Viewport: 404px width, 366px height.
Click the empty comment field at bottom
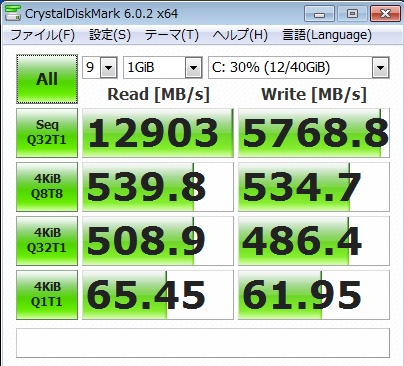pos(203,343)
